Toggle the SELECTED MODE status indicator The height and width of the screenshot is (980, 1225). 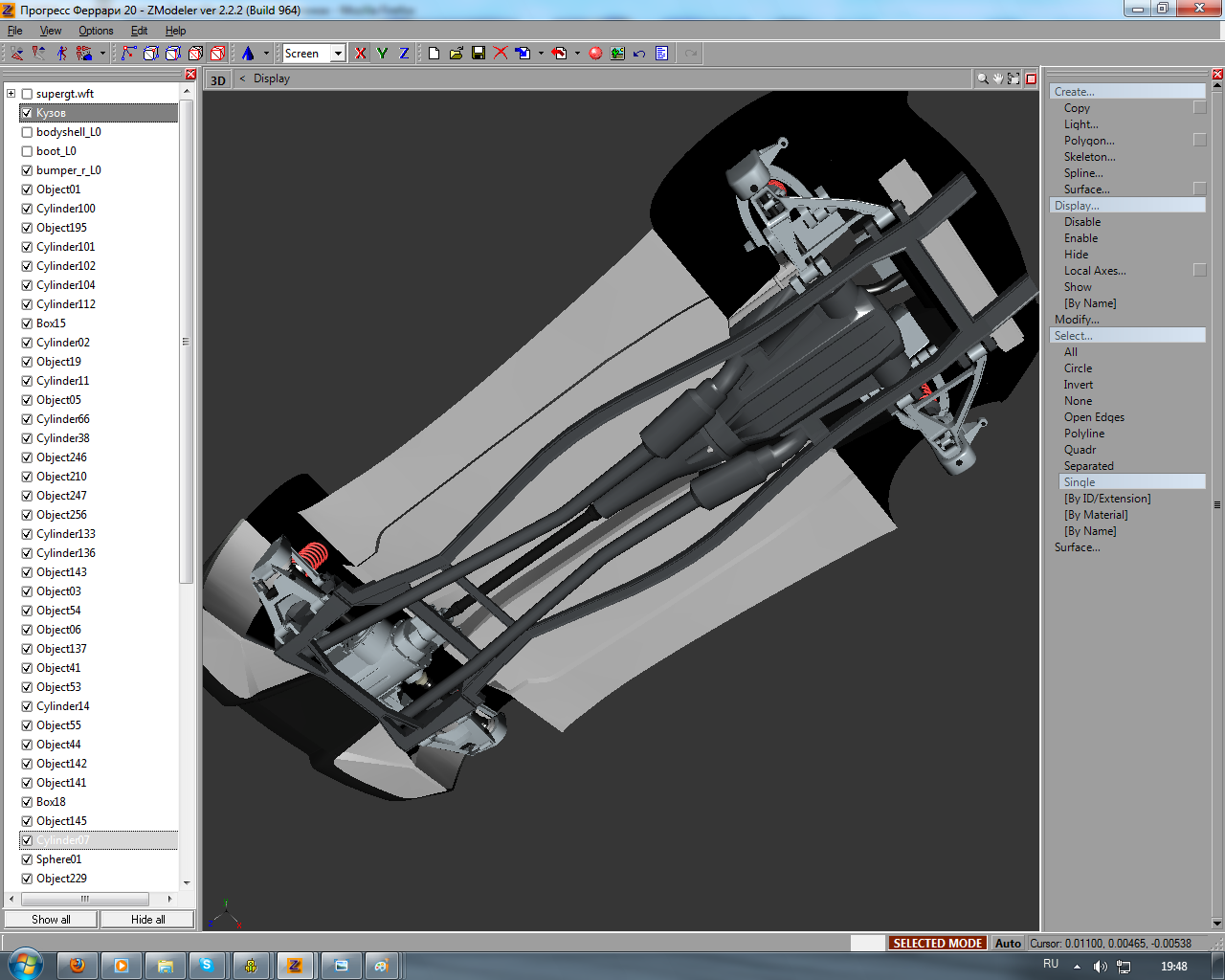click(x=937, y=943)
